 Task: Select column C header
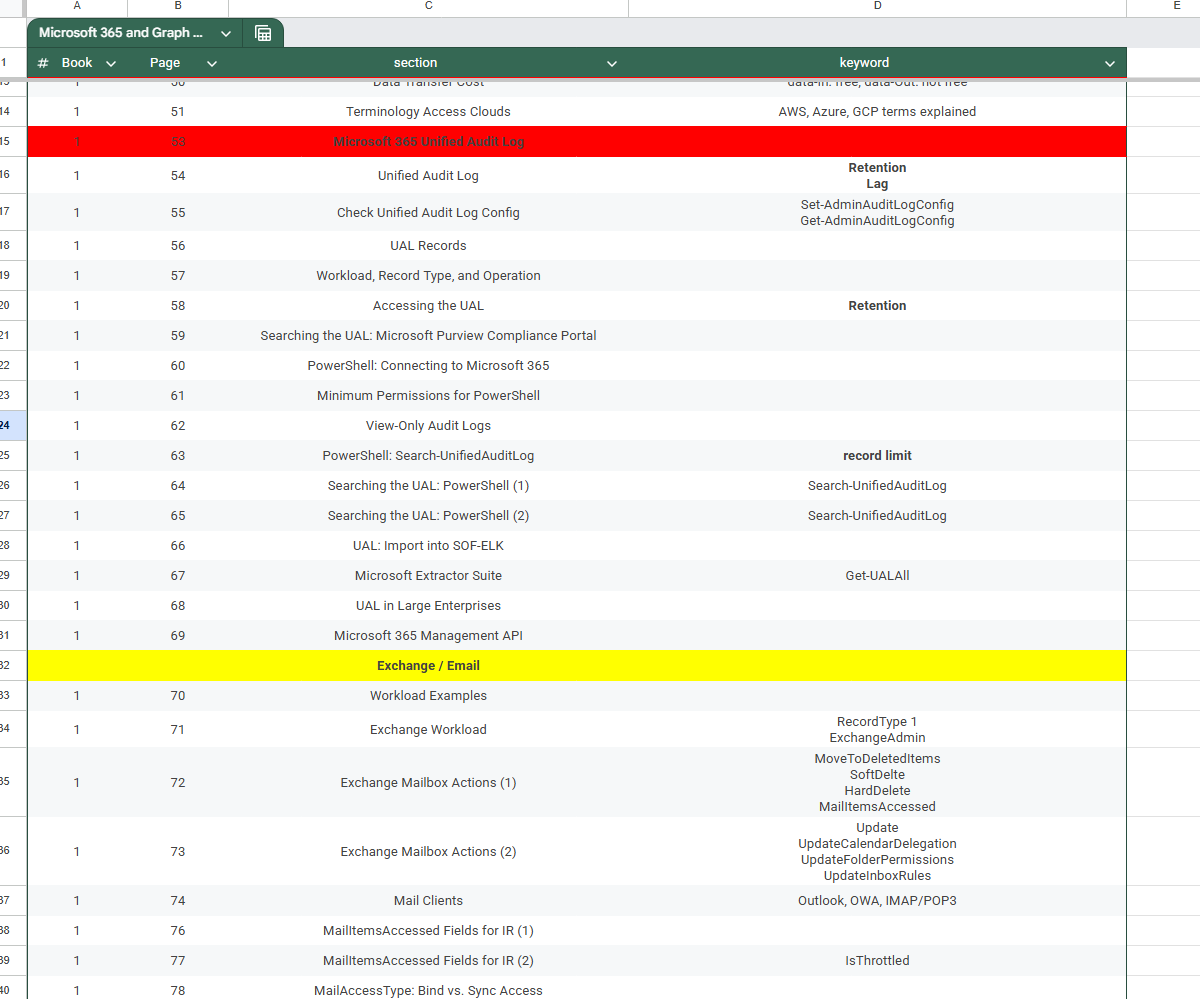[428, 7]
